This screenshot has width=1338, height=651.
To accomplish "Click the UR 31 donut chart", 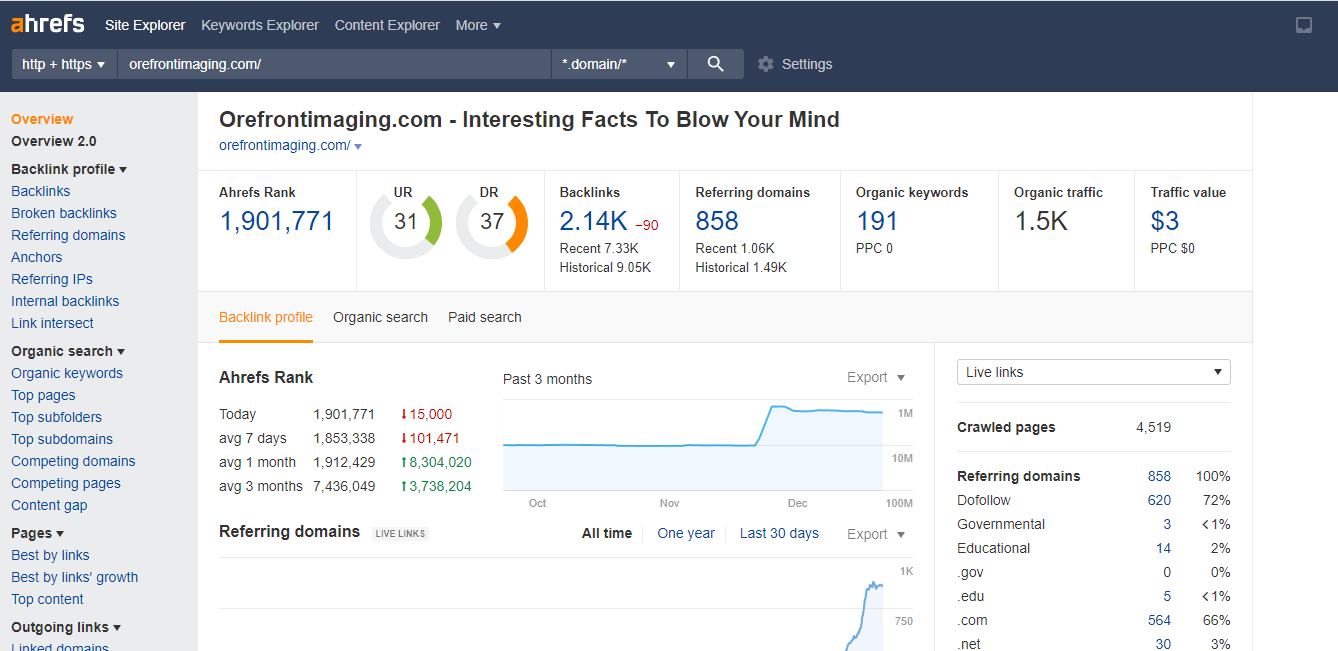I will coord(405,222).
